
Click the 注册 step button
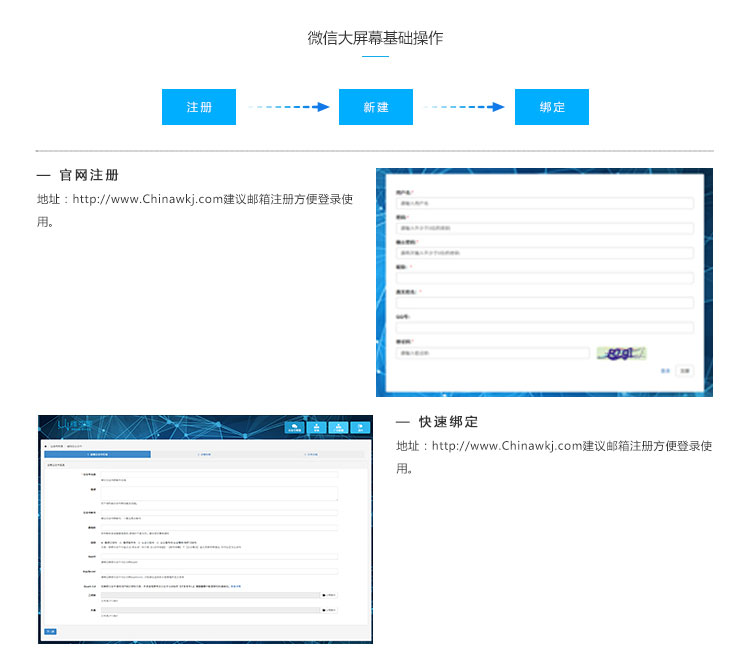(x=199, y=107)
